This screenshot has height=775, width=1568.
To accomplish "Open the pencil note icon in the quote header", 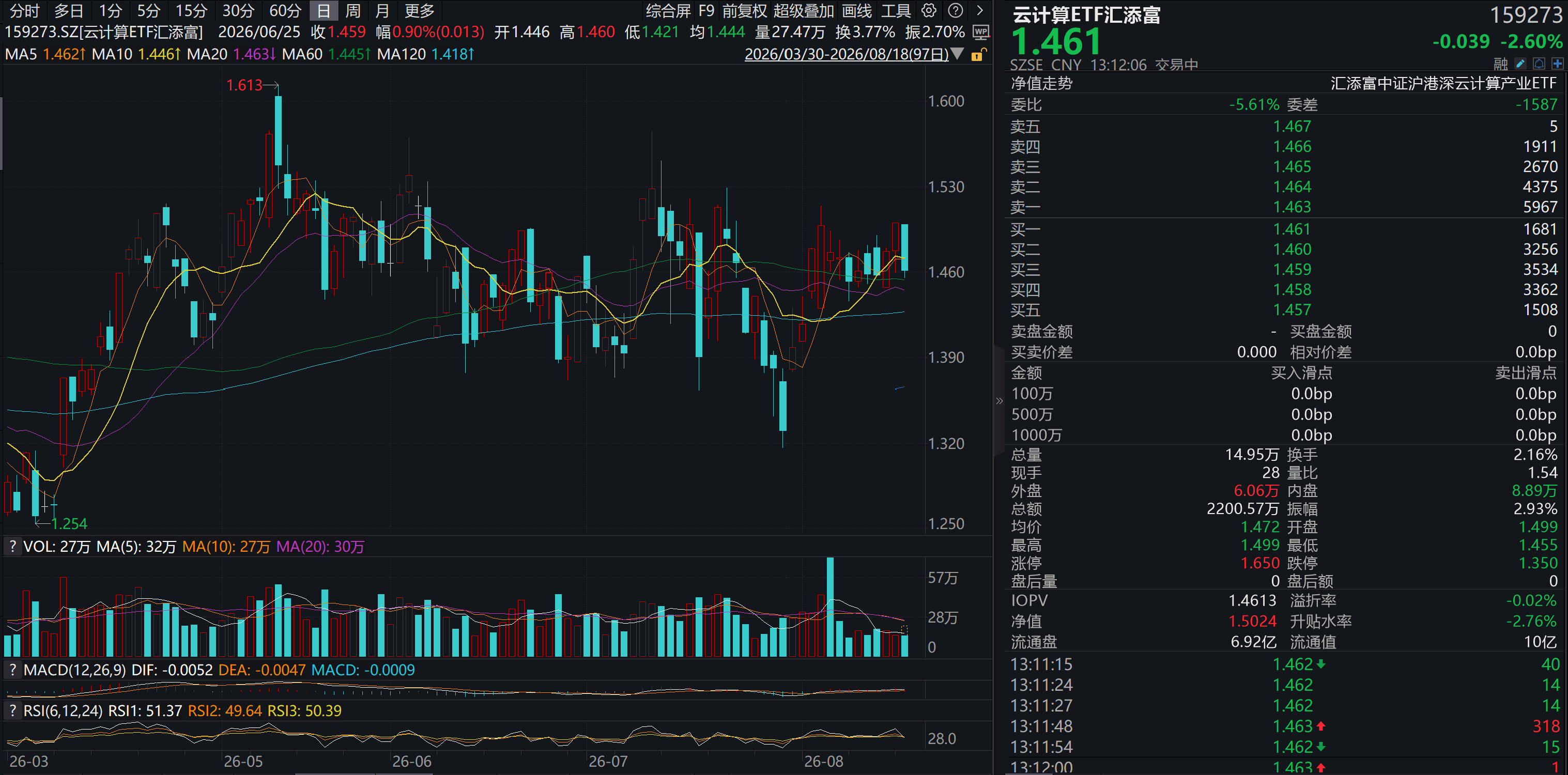I will [1520, 64].
